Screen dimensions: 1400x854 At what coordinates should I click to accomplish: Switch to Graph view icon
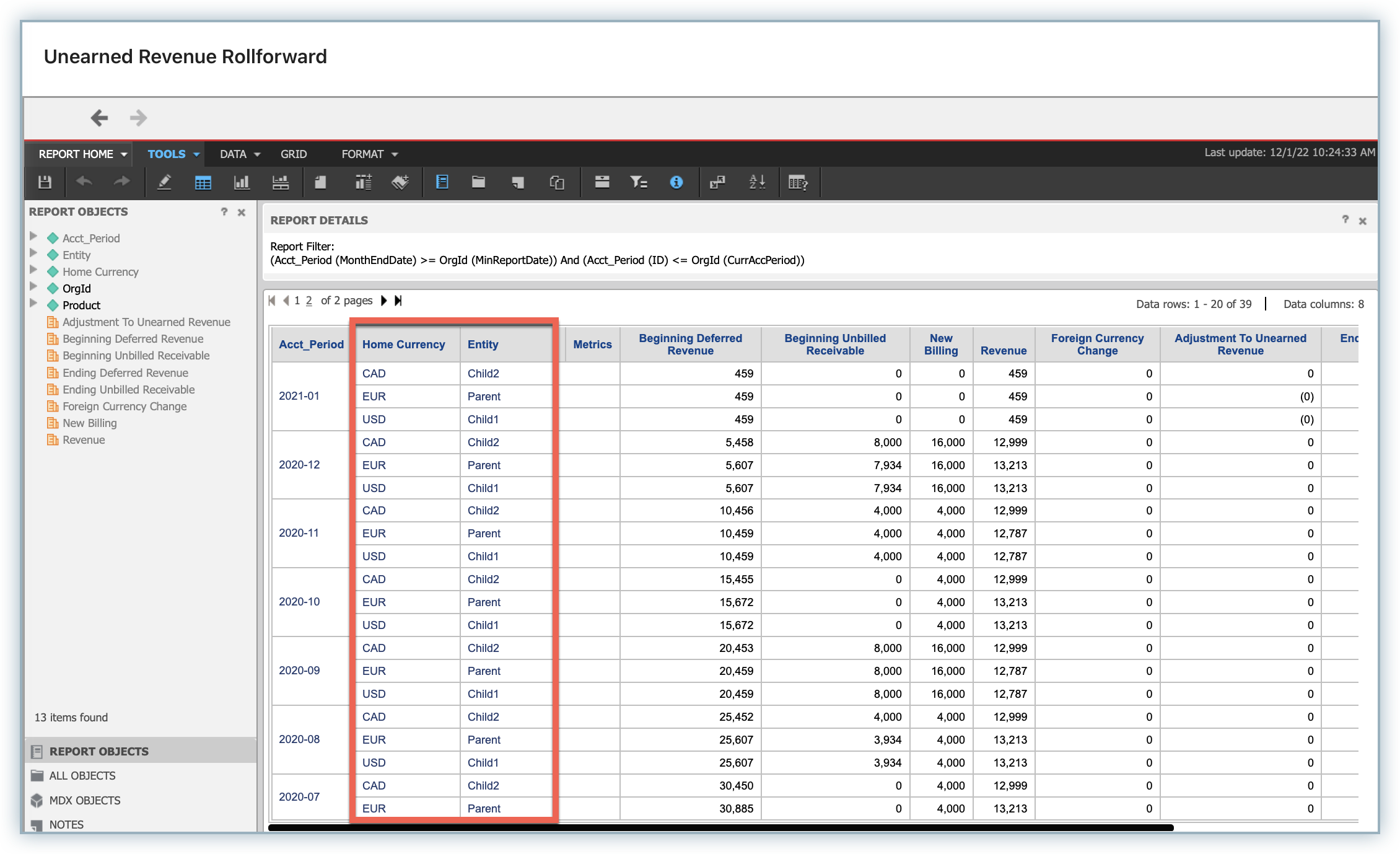pyautogui.click(x=242, y=182)
